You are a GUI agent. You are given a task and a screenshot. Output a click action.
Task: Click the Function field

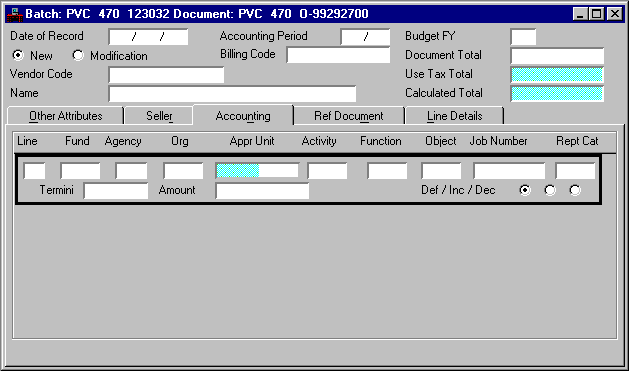pyautogui.click(x=387, y=171)
